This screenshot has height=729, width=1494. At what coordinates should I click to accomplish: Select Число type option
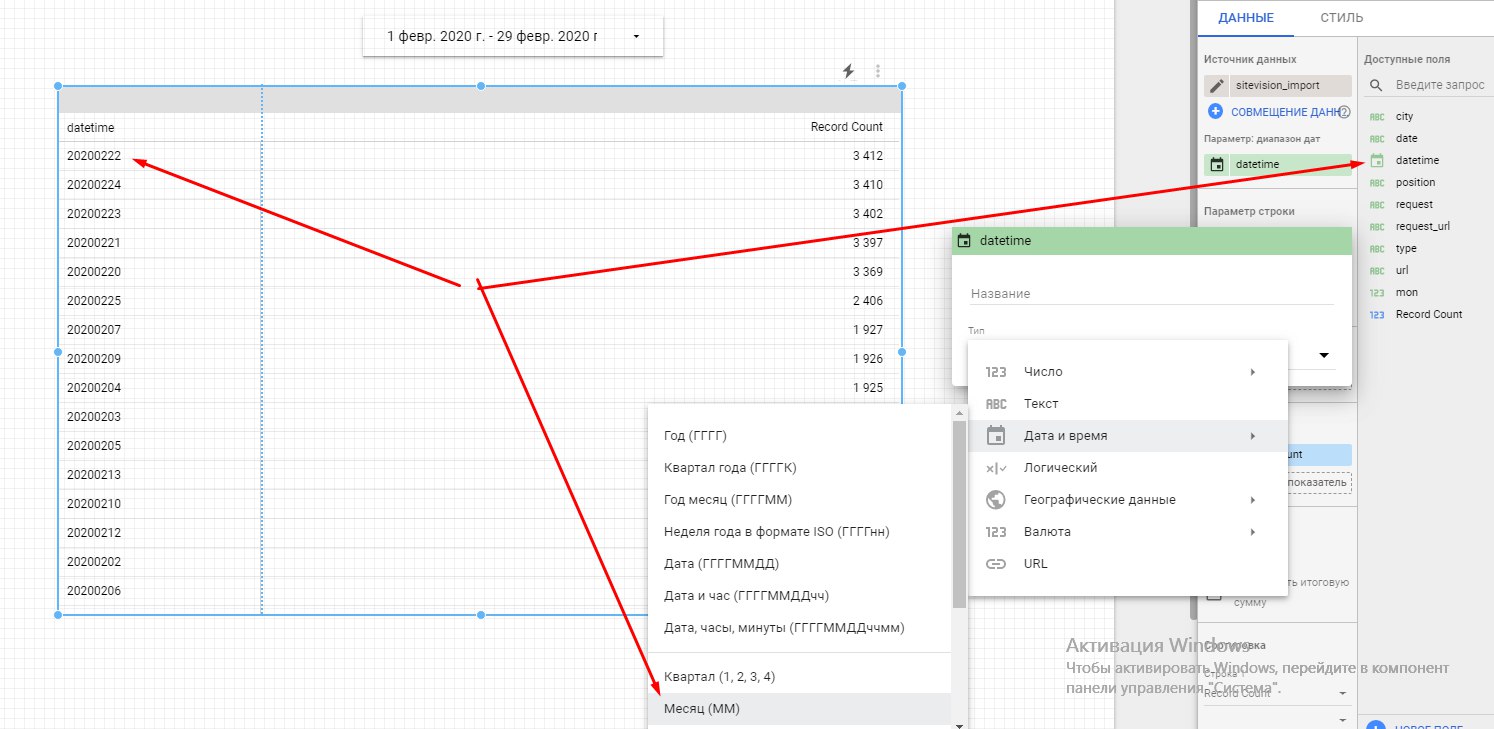tap(1127, 372)
